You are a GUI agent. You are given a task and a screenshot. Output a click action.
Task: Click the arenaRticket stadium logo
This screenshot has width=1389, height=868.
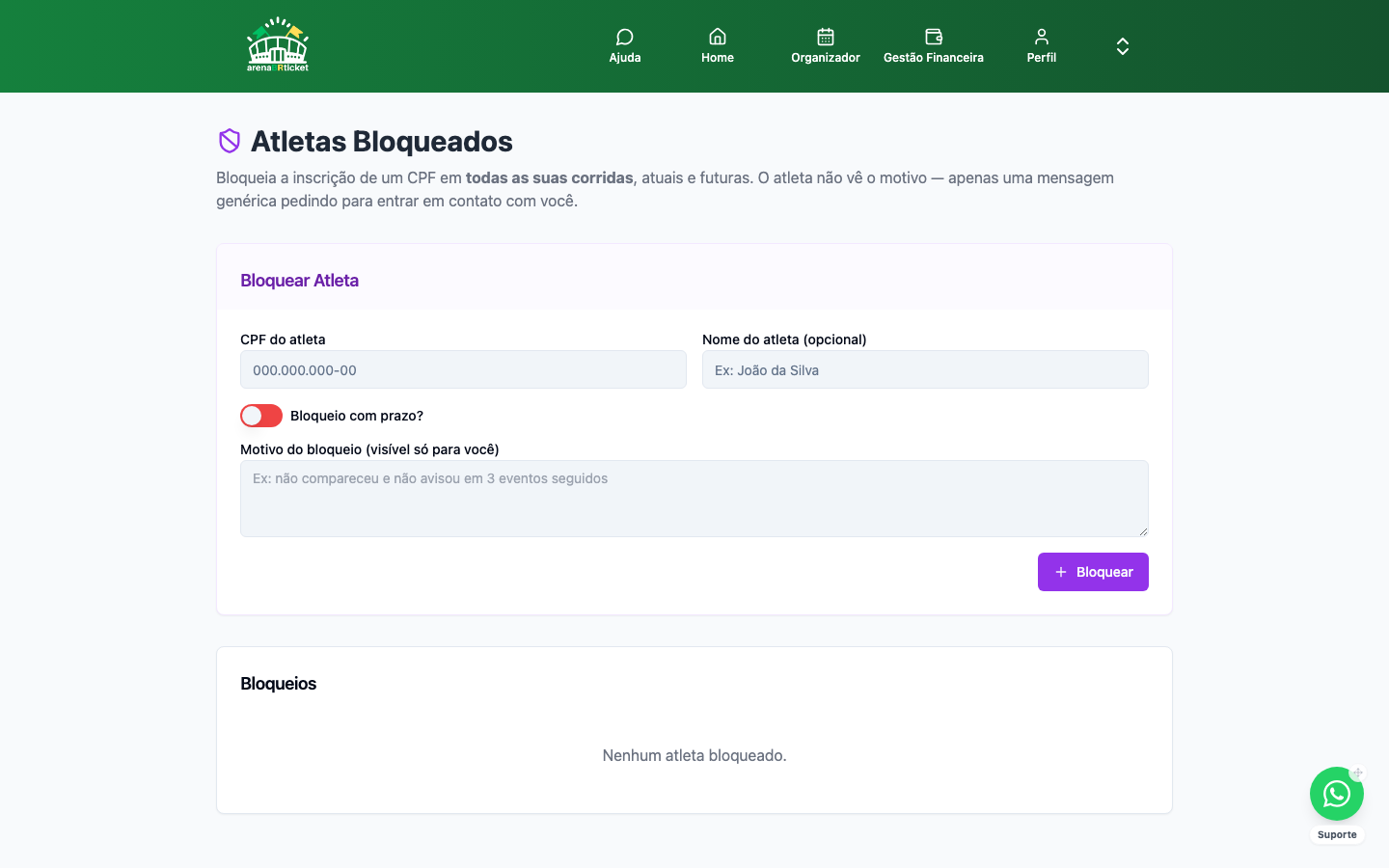coord(278,45)
